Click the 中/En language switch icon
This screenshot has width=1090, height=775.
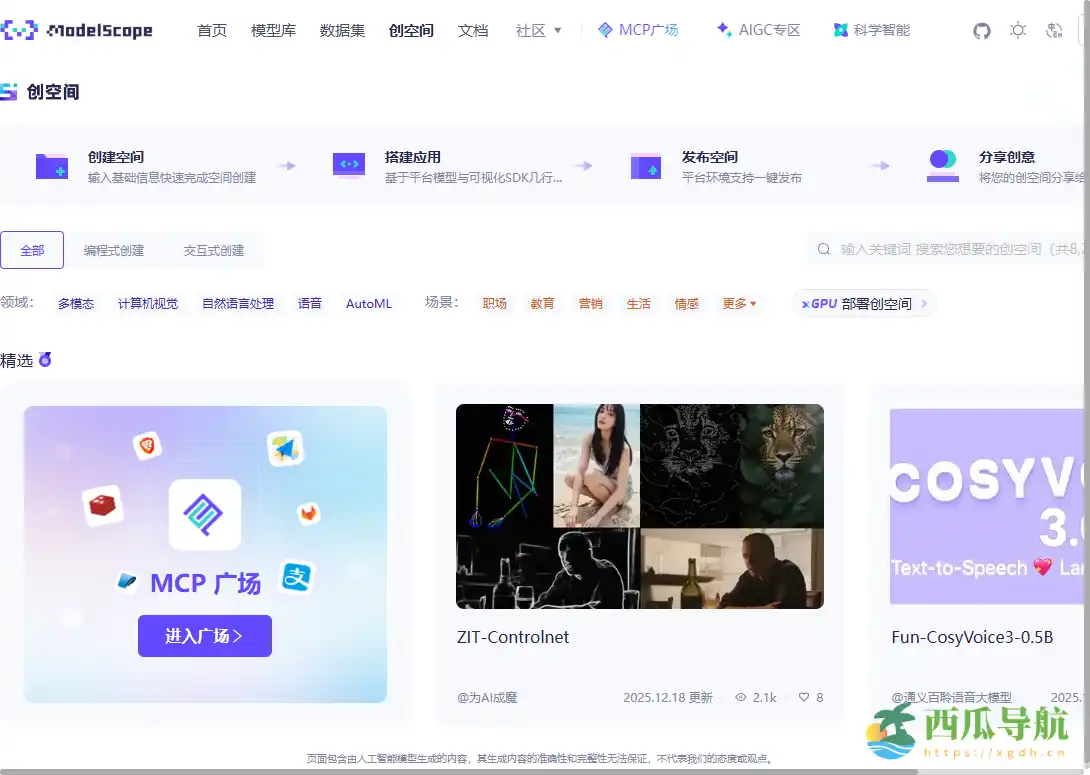(1054, 31)
